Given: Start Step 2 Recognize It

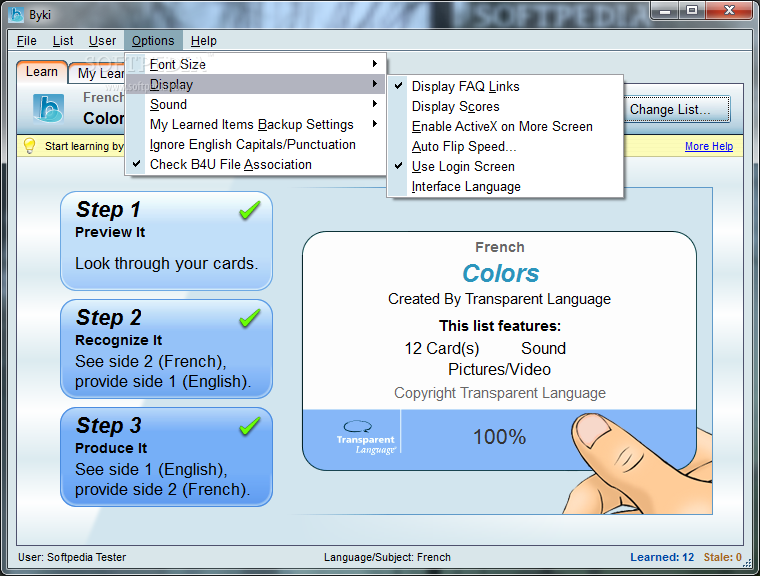Looking at the screenshot, I should [x=166, y=349].
